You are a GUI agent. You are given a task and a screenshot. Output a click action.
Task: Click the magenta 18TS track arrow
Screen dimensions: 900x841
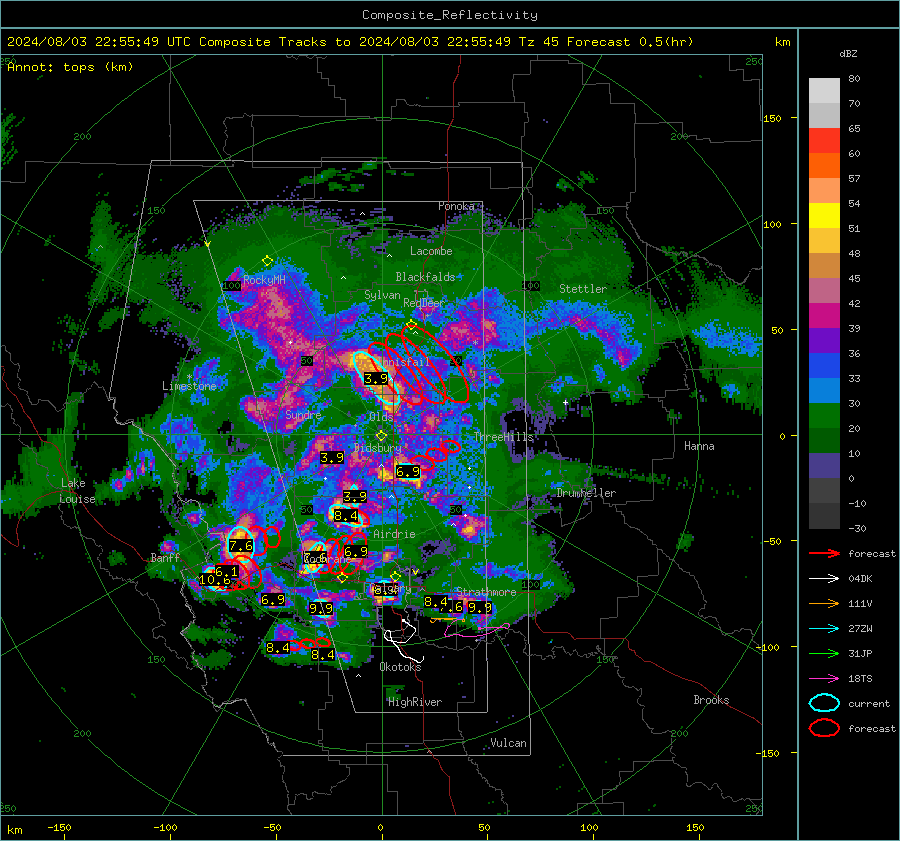(824, 679)
